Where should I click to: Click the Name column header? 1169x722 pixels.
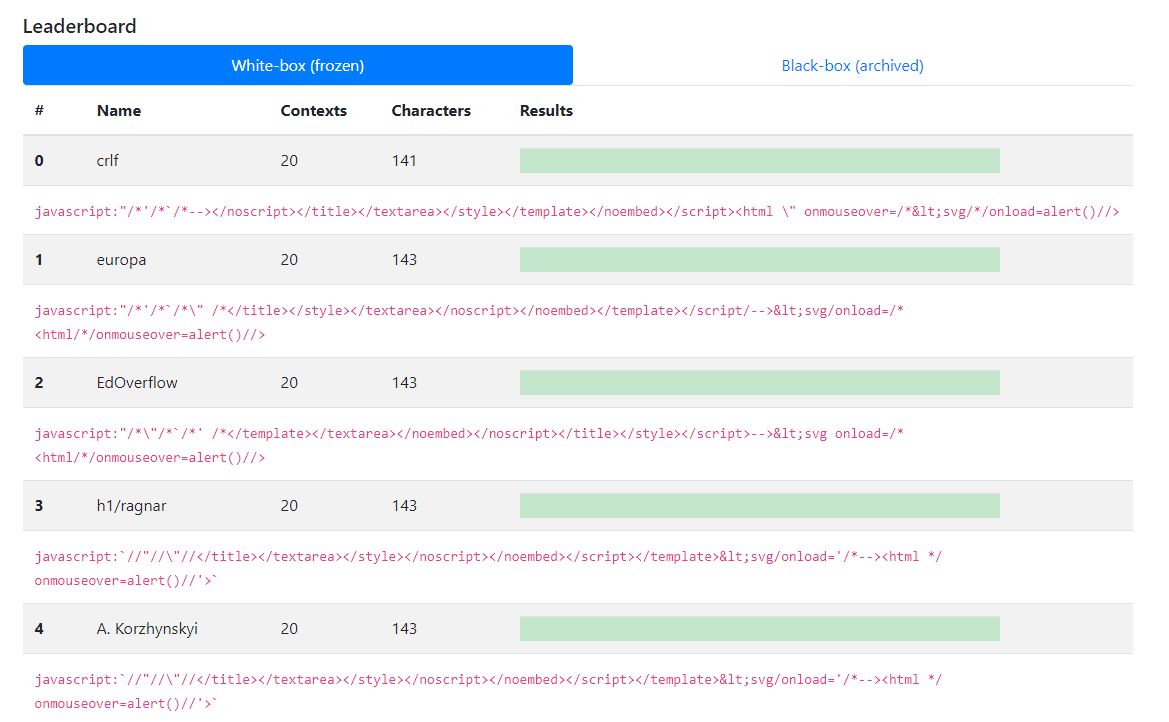(x=119, y=110)
